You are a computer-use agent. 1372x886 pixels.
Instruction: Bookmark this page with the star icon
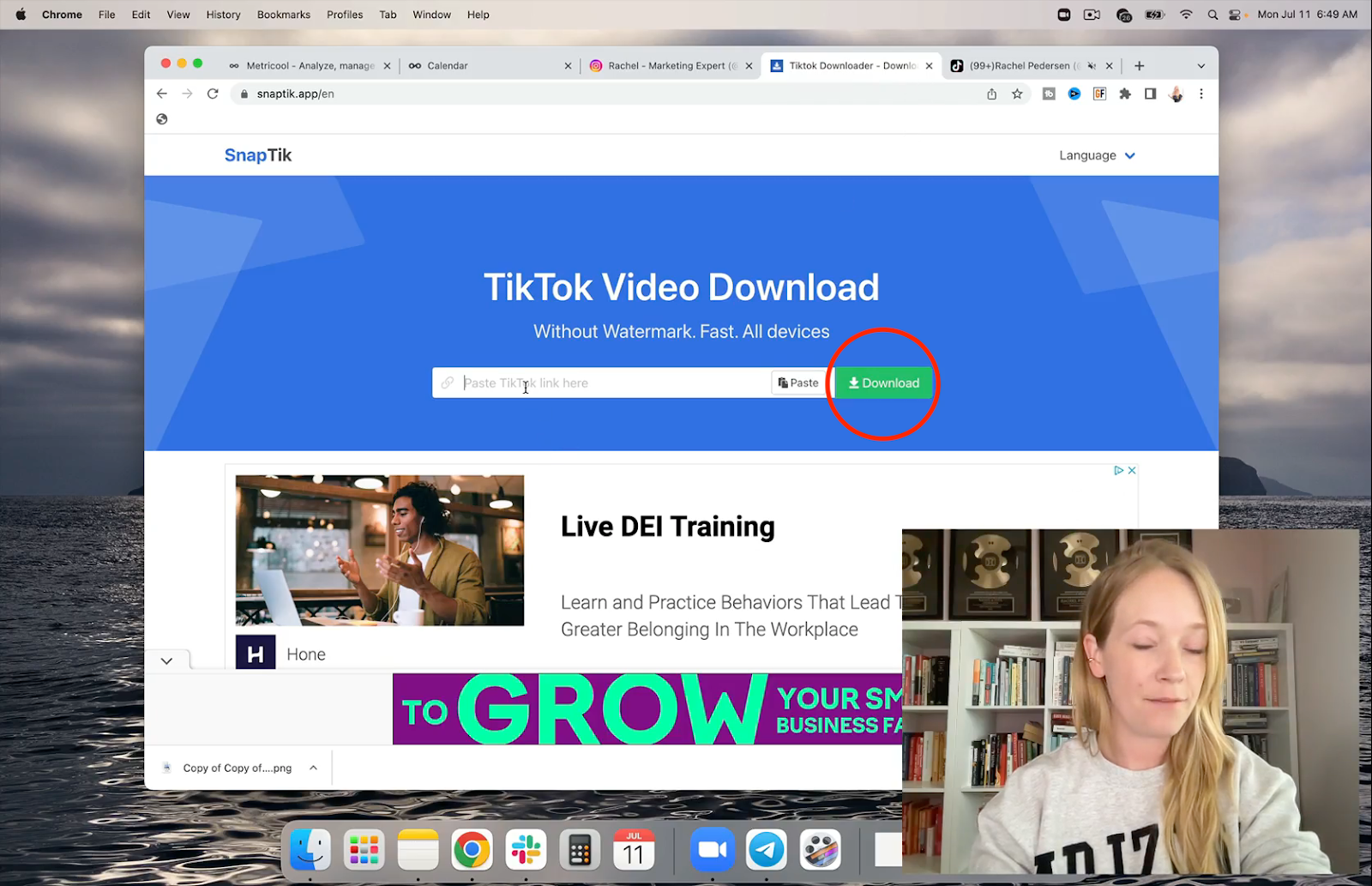(x=1017, y=93)
